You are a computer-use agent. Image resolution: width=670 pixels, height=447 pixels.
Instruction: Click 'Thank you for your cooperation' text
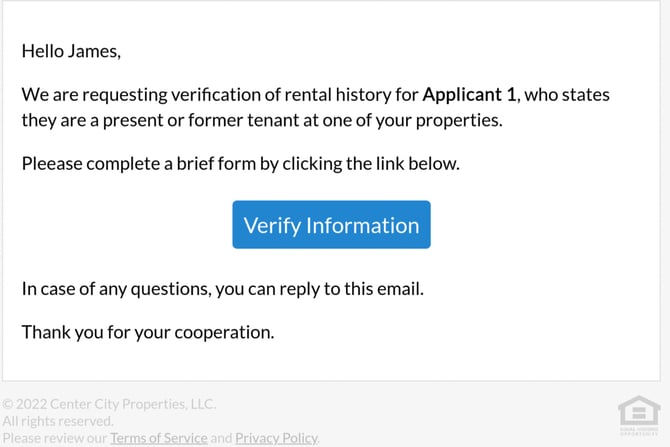click(x=147, y=332)
